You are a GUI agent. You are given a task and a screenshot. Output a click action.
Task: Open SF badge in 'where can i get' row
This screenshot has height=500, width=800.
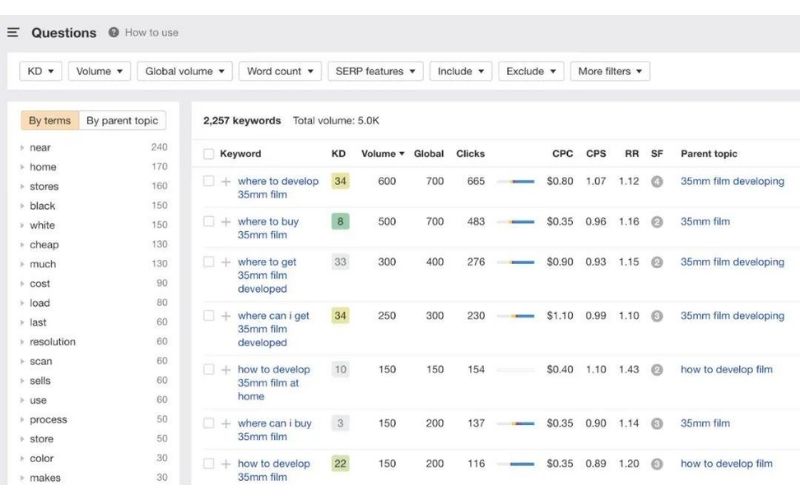tap(657, 316)
